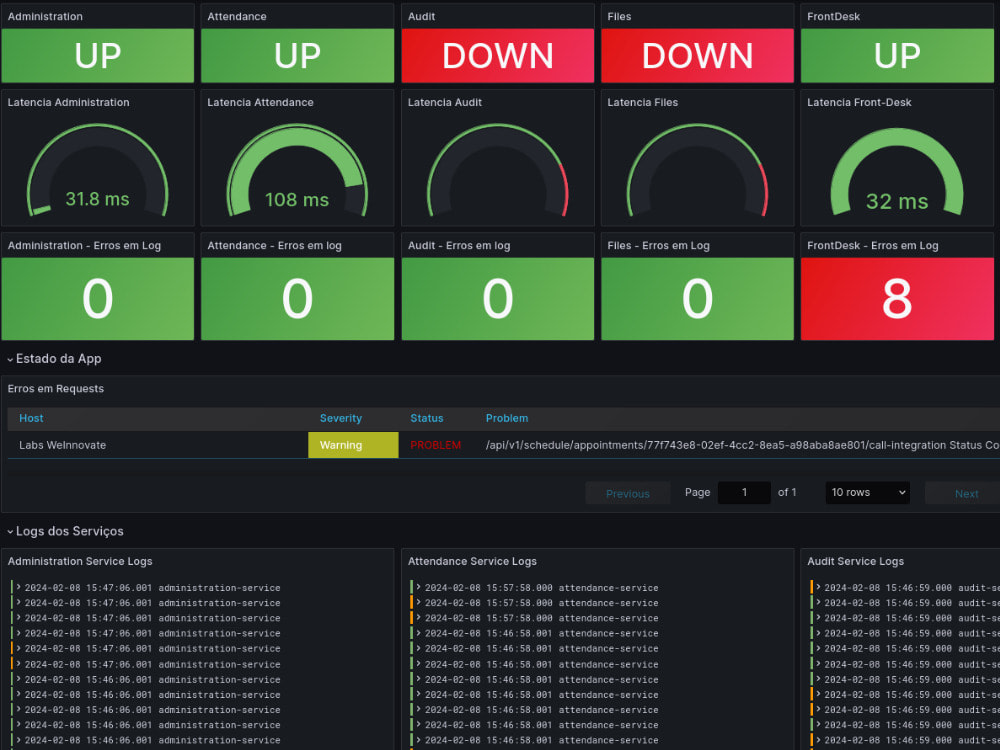The width and height of the screenshot is (1000, 750).
Task: Open the Latencia Administration panel title
Action: 68,102
